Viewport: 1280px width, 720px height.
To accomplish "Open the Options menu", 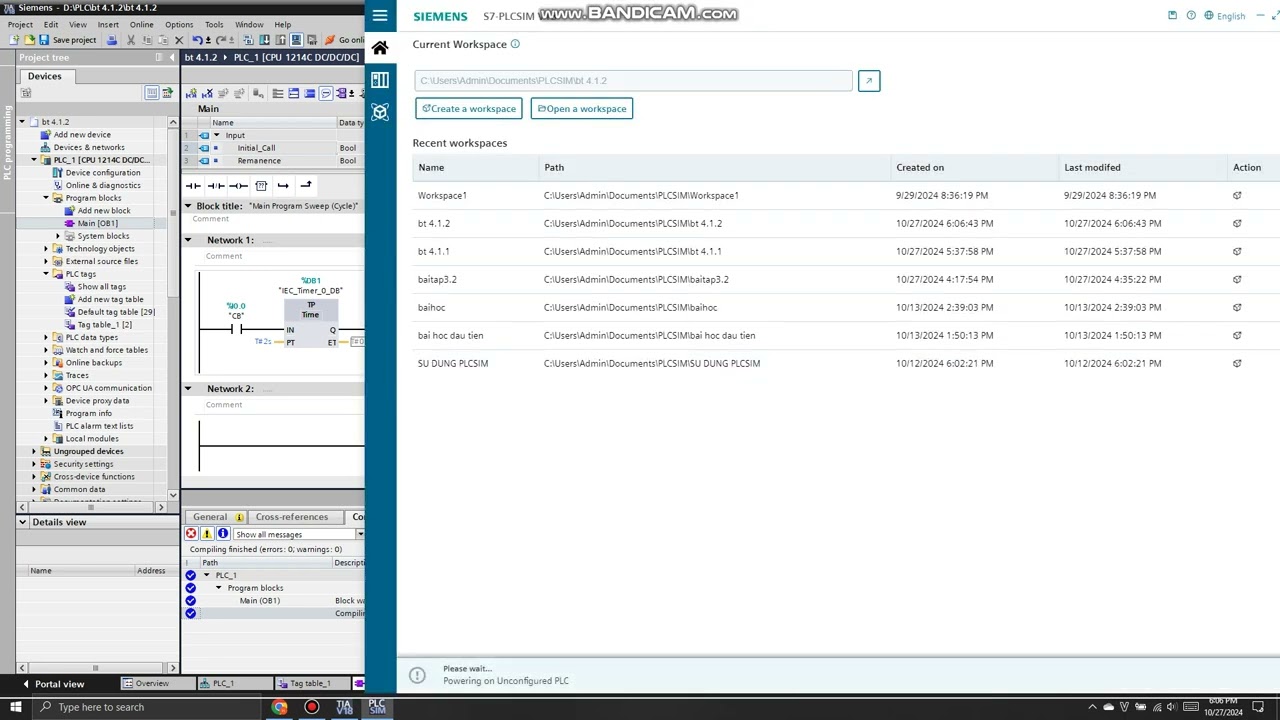I will [179, 25].
